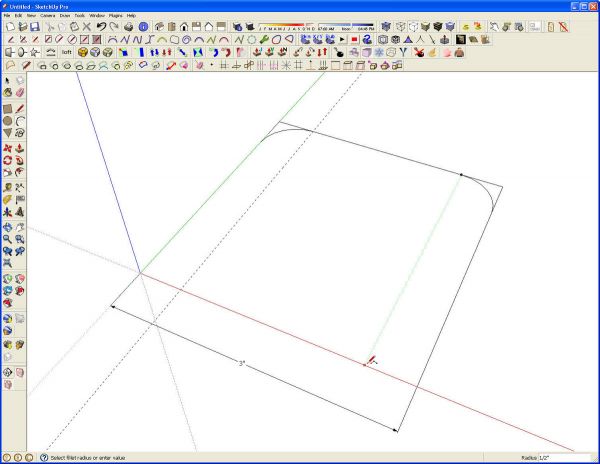Screen dimensions: 600x464
Task: Open the Camera menu
Action: pos(48,16)
